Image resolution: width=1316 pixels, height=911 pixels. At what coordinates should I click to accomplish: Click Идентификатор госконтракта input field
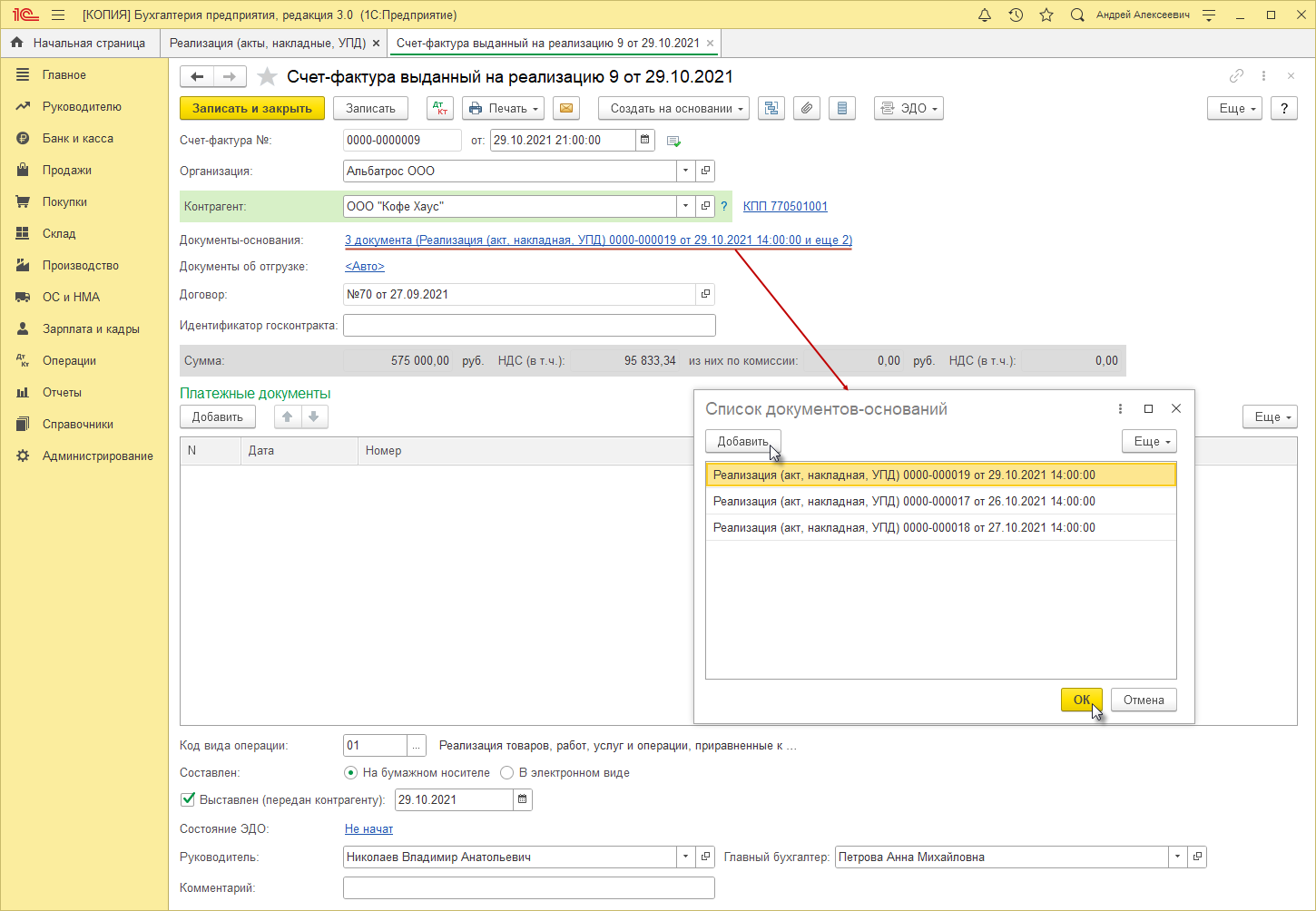point(529,325)
